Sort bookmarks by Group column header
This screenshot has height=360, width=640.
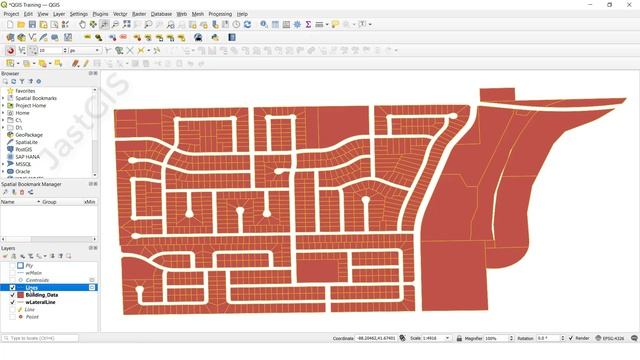49,202
